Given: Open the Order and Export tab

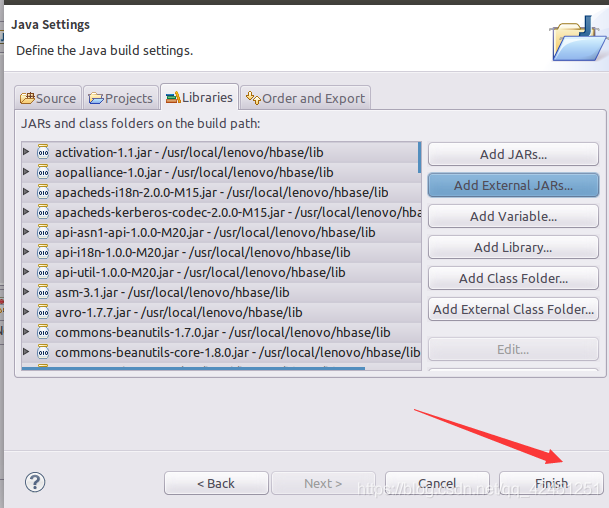Looking at the screenshot, I should [305, 98].
